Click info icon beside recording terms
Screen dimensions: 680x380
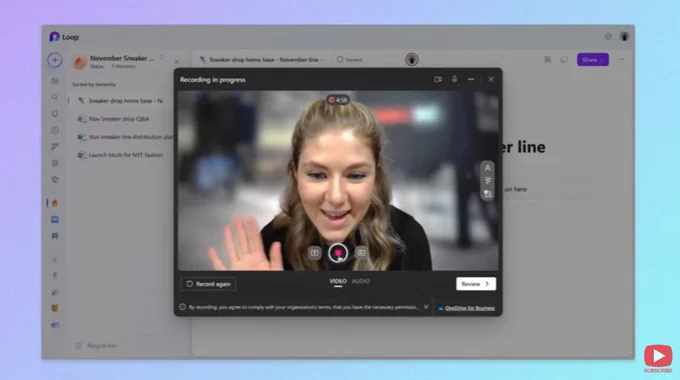click(183, 307)
